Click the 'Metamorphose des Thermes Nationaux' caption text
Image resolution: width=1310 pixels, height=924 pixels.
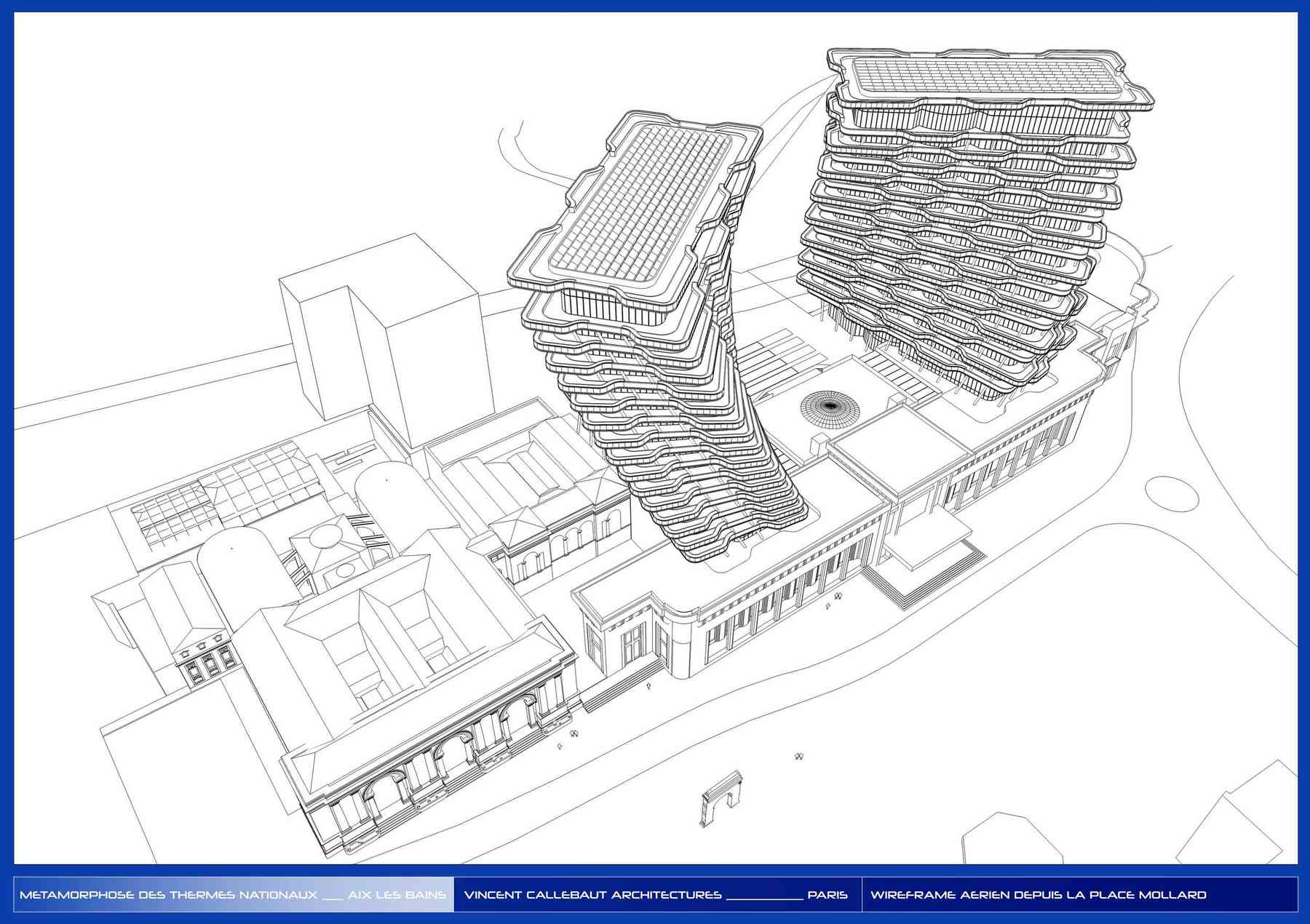point(168,895)
